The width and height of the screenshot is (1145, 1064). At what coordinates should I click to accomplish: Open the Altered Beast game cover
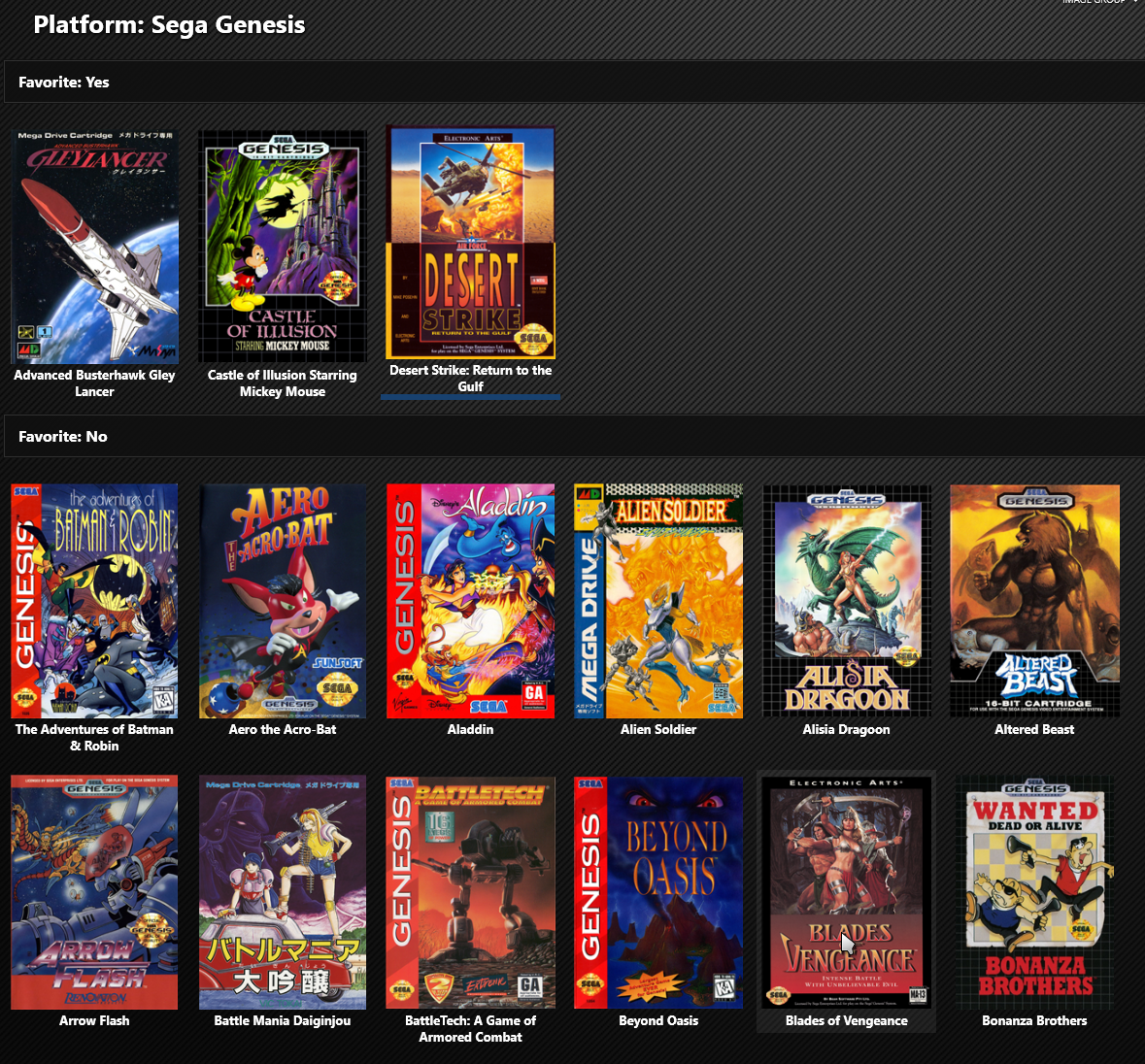coord(1034,601)
